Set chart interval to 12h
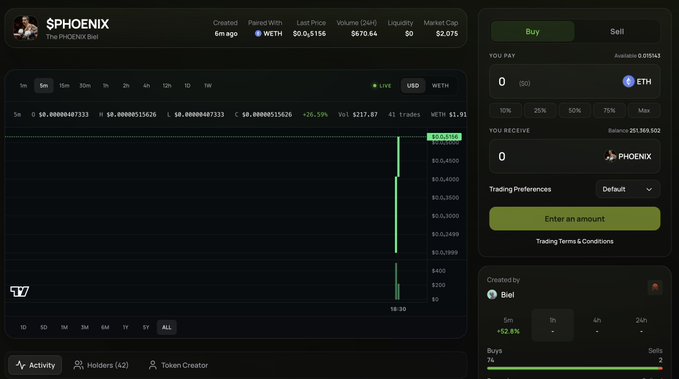 (167, 86)
